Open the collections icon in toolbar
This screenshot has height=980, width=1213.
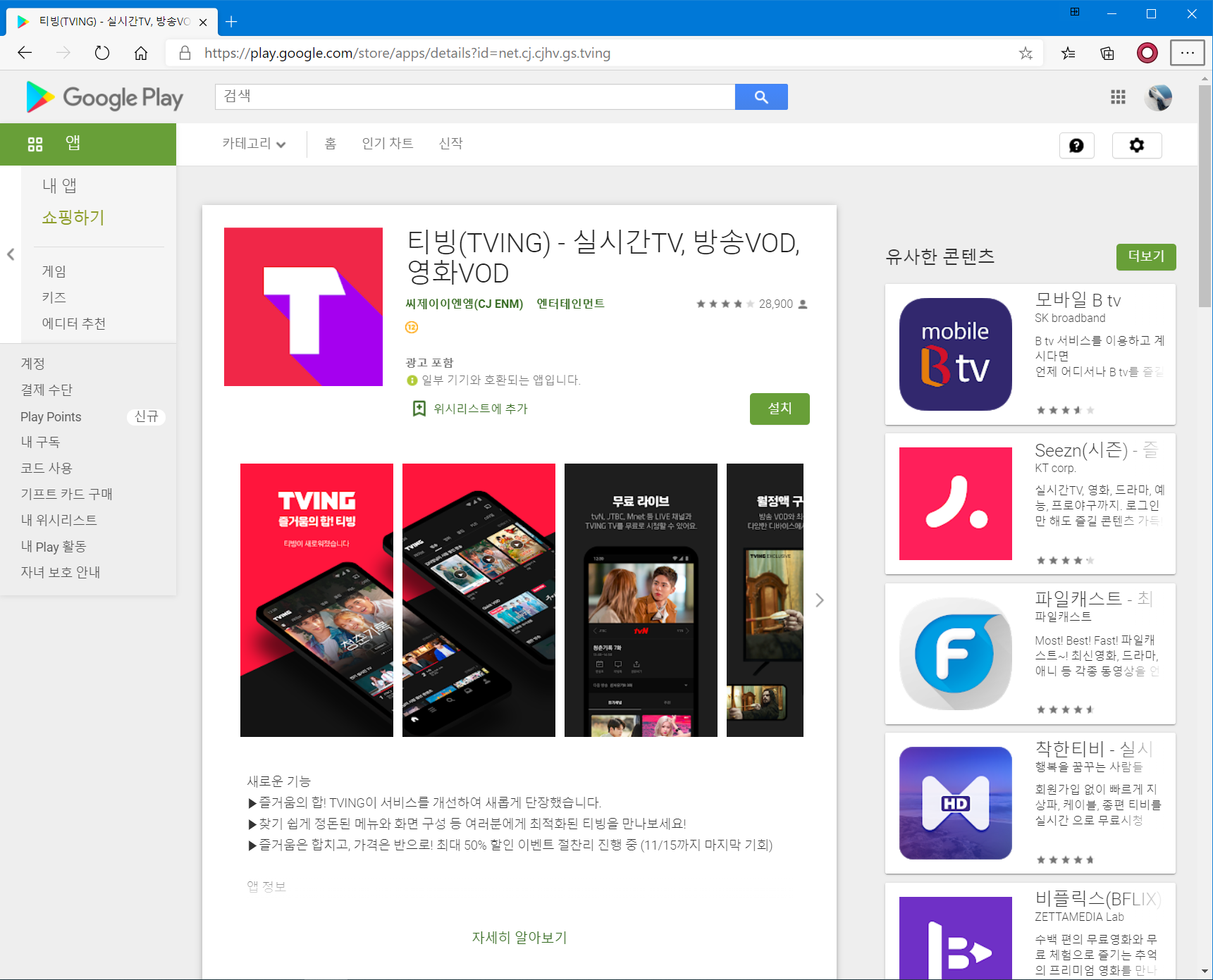[1107, 53]
